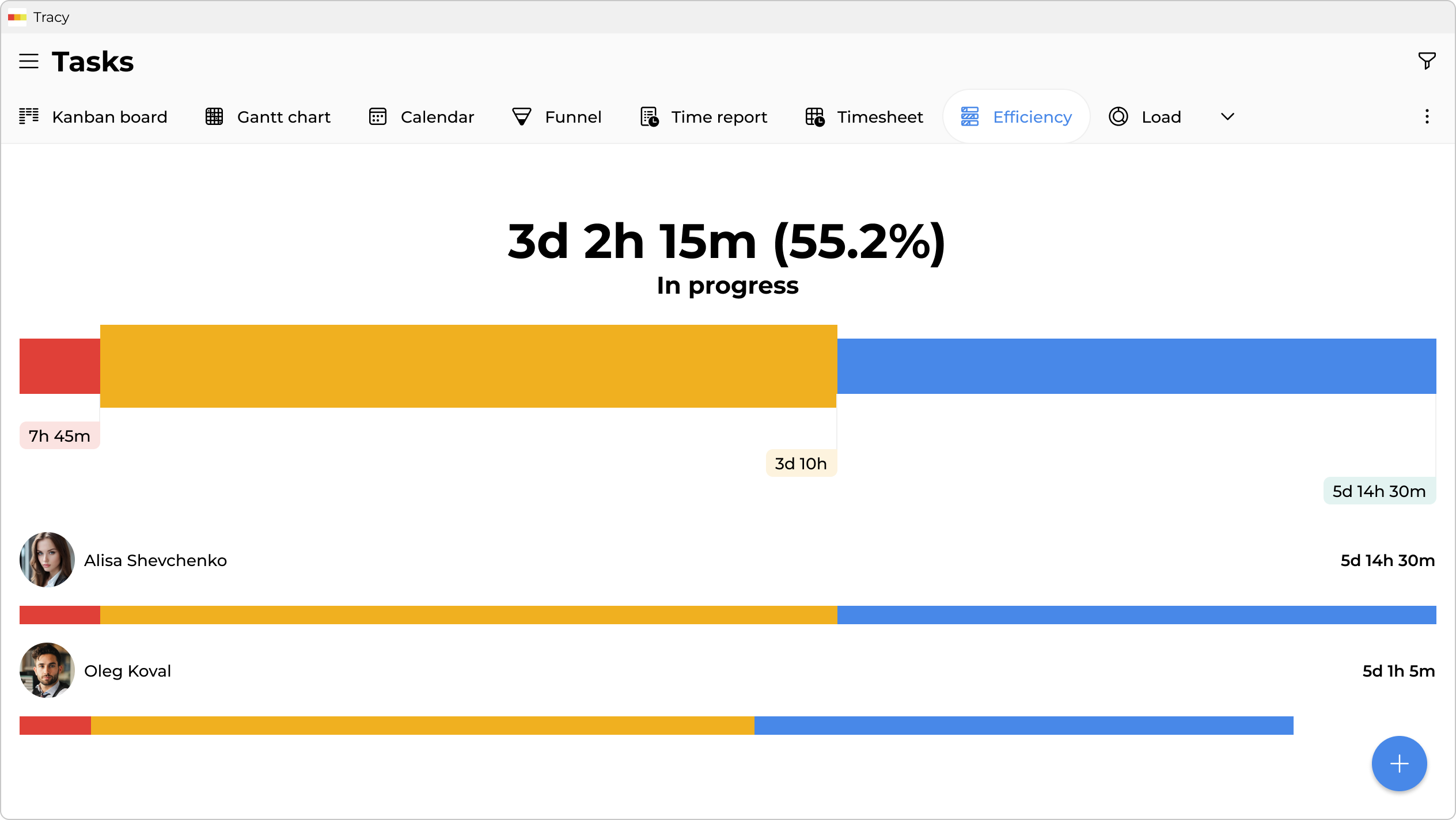Click Alisa Shevchenko's name
Viewport: 1456px width, 820px height.
156,560
